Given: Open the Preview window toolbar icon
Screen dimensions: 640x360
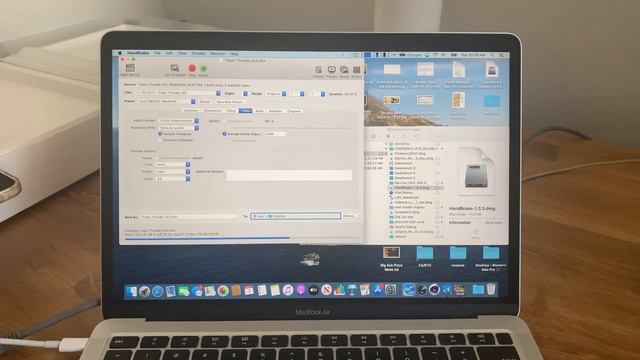Looking at the screenshot, I should coord(331,70).
